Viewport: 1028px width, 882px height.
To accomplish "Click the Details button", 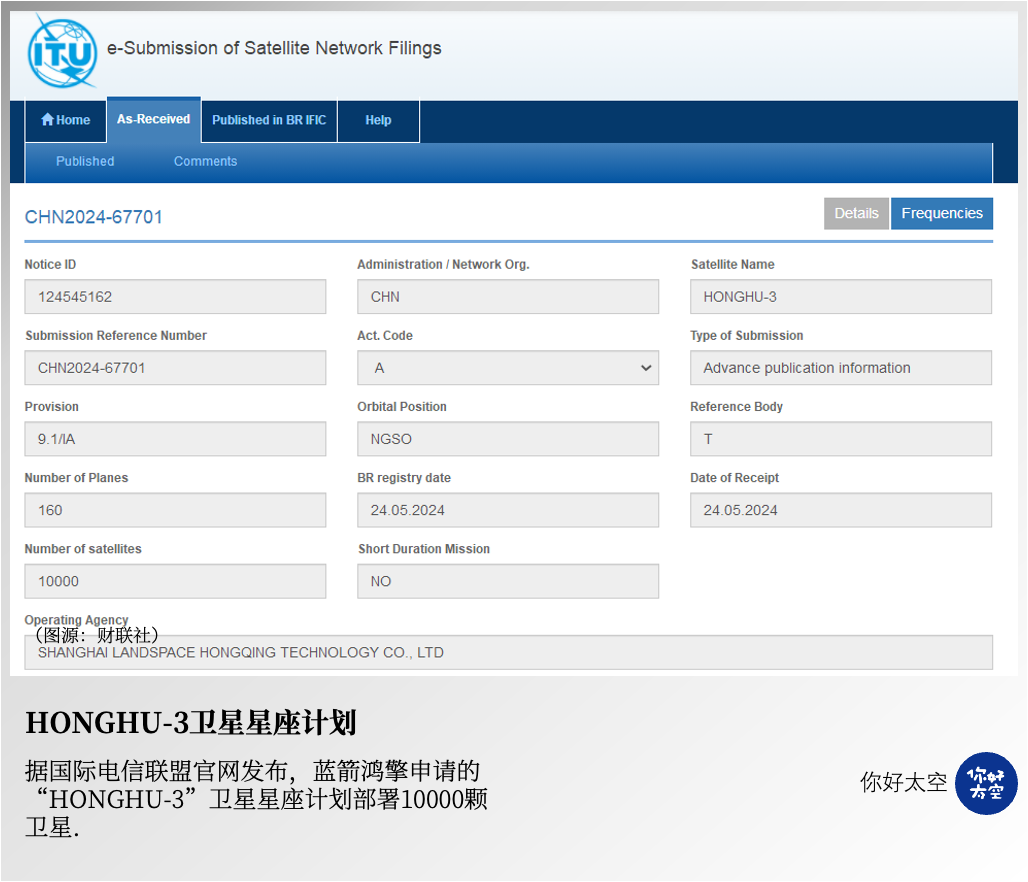I will pos(856,214).
